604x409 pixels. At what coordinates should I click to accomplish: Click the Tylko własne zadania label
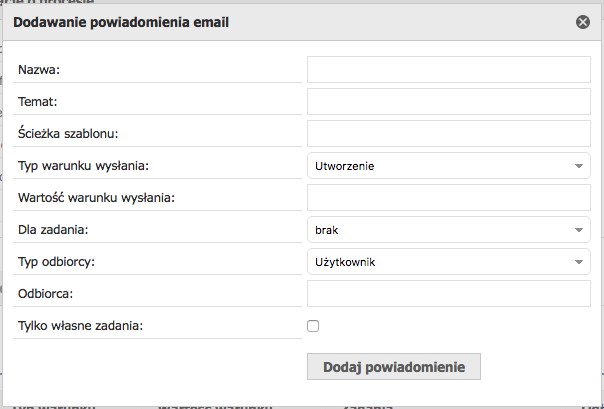tap(80, 326)
